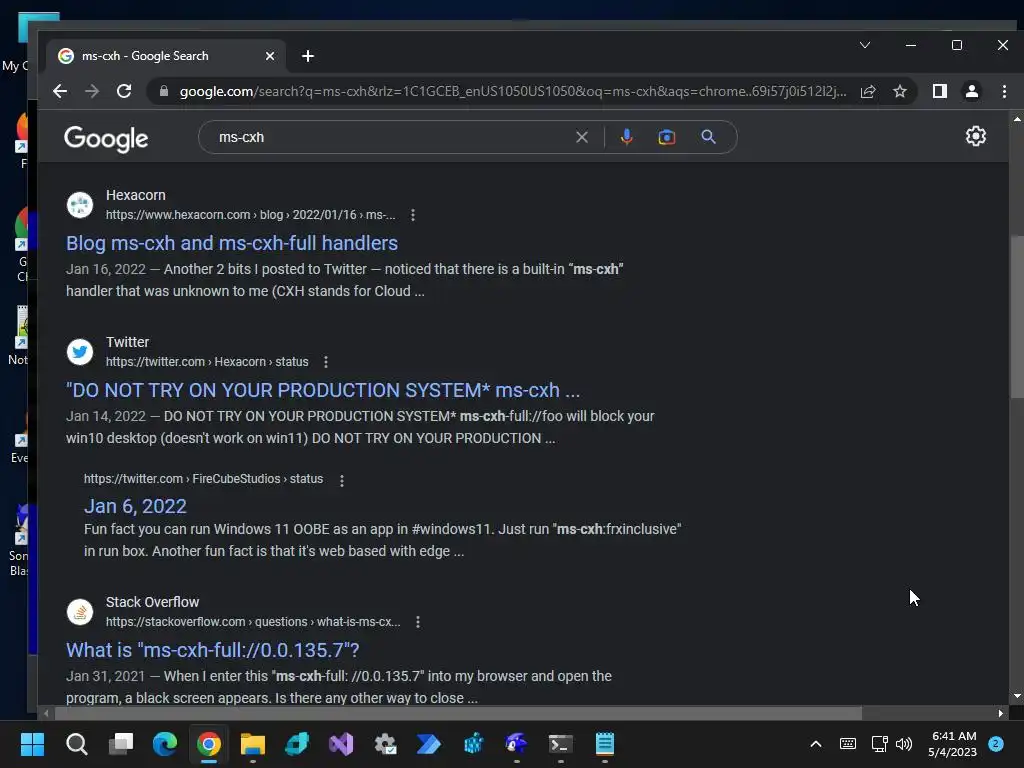Go back to the previous page
This screenshot has width=1024, height=768.
(59, 91)
